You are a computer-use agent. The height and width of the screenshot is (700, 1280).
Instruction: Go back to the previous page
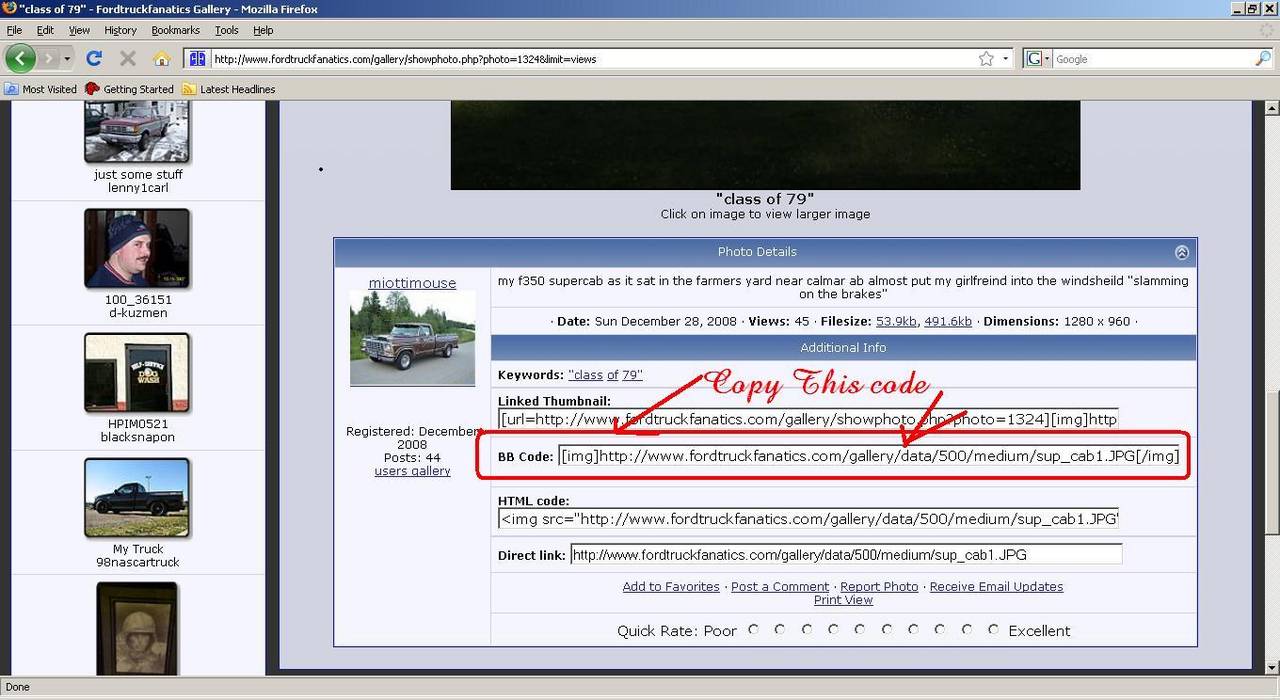(20, 58)
